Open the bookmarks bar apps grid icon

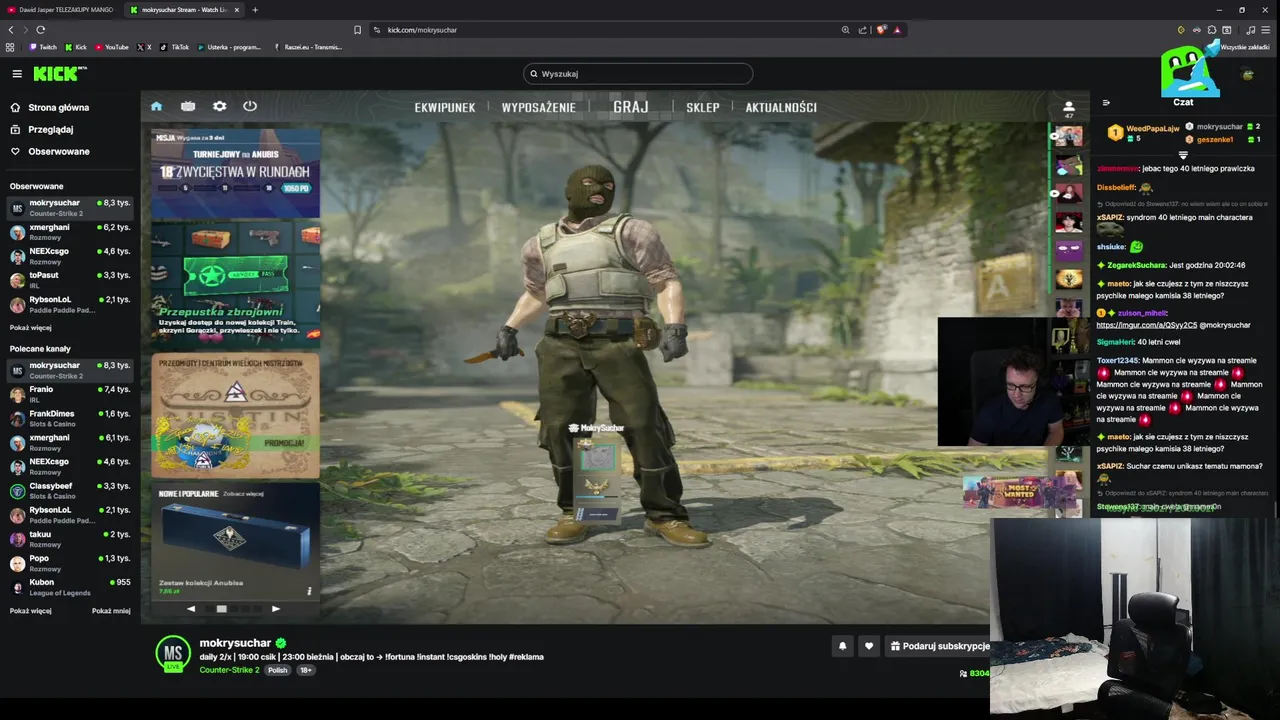[x=10, y=47]
